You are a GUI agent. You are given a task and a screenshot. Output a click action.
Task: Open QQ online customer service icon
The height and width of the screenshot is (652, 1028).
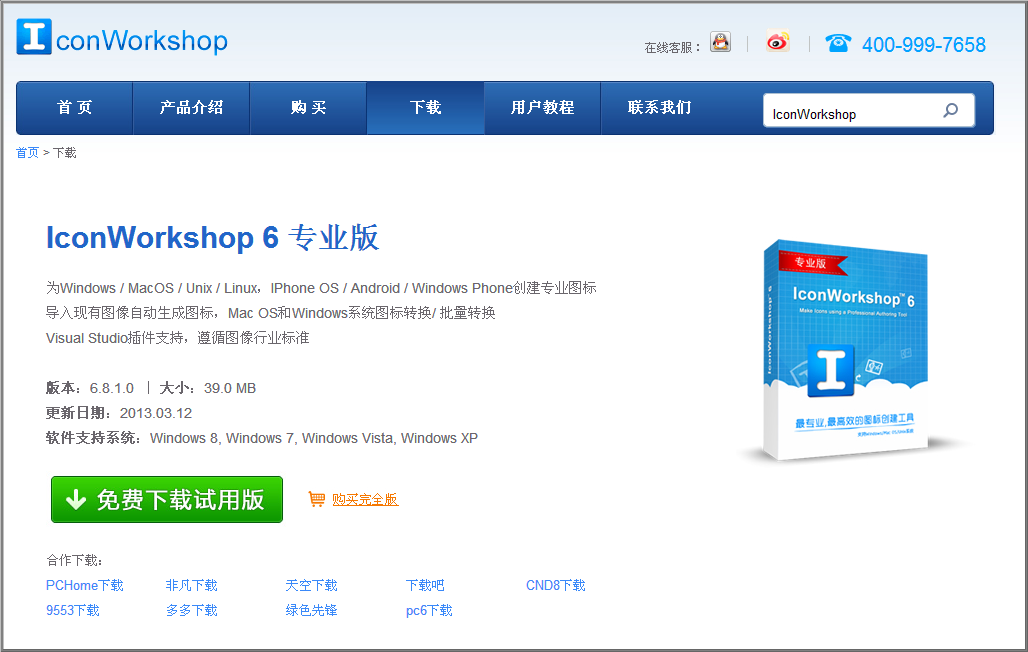720,42
